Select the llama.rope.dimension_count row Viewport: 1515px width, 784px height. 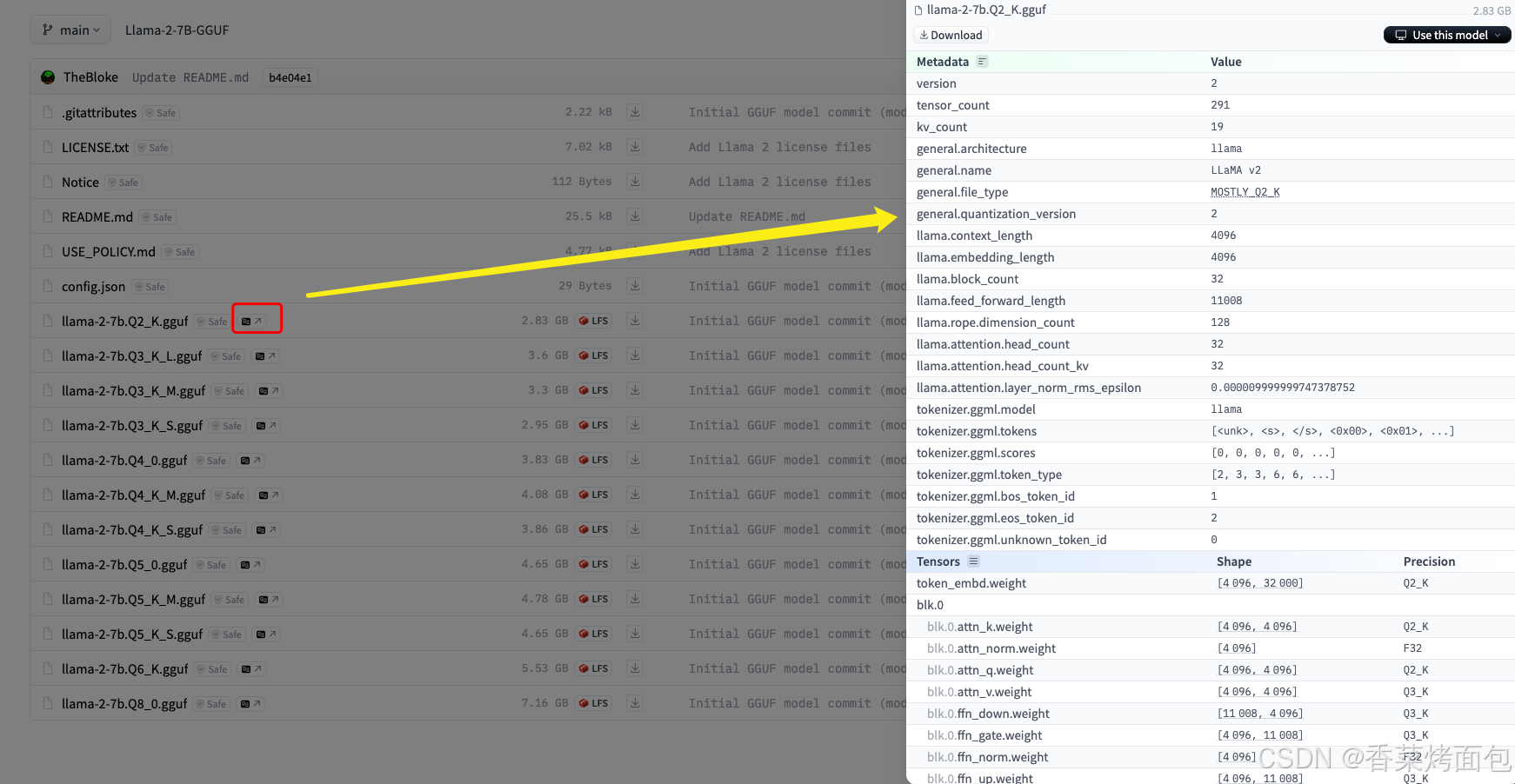click(x=1211, y=322)
